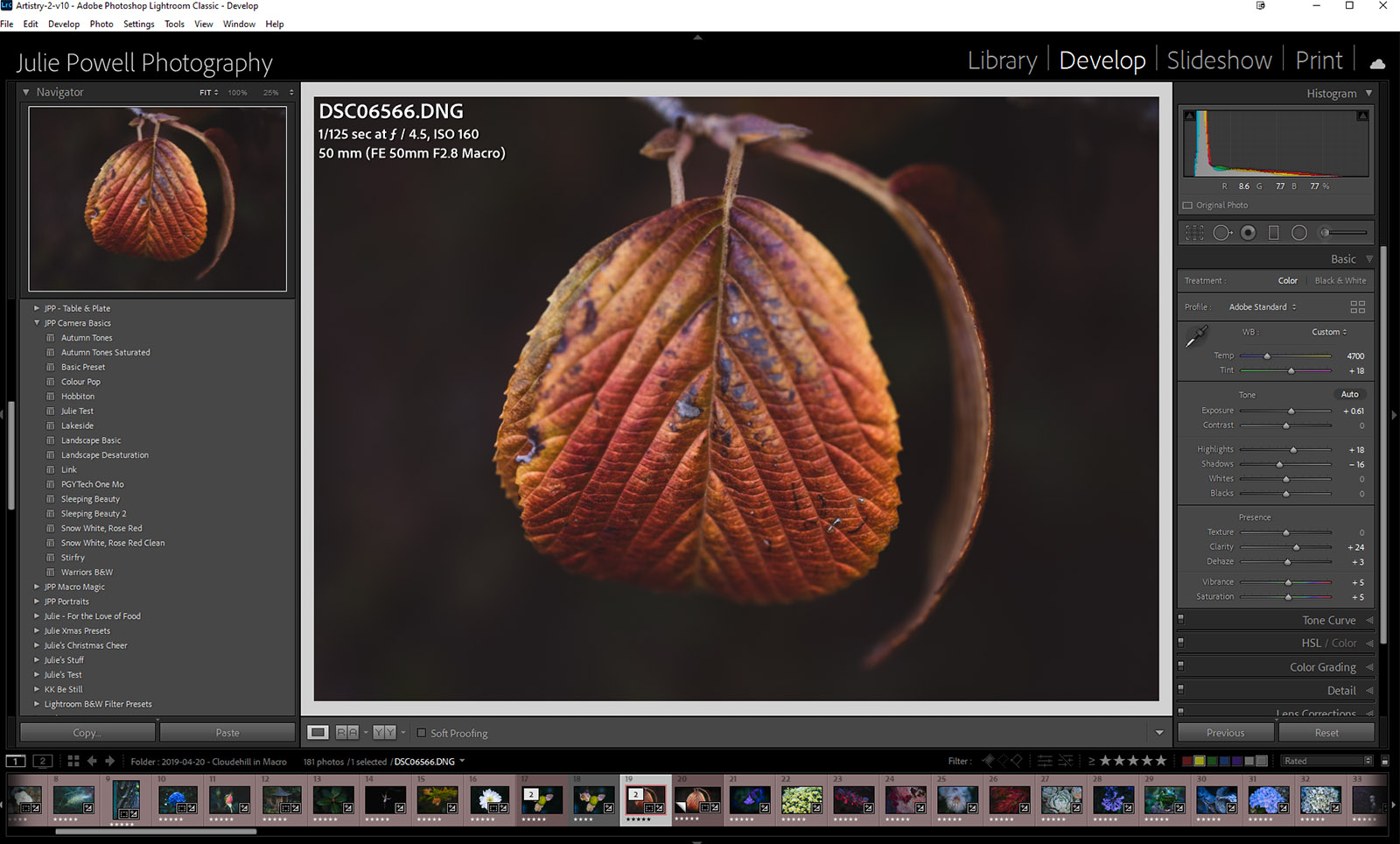
Task: Expand the Tone Curve panel
Action: click(x=1328, y=620)
